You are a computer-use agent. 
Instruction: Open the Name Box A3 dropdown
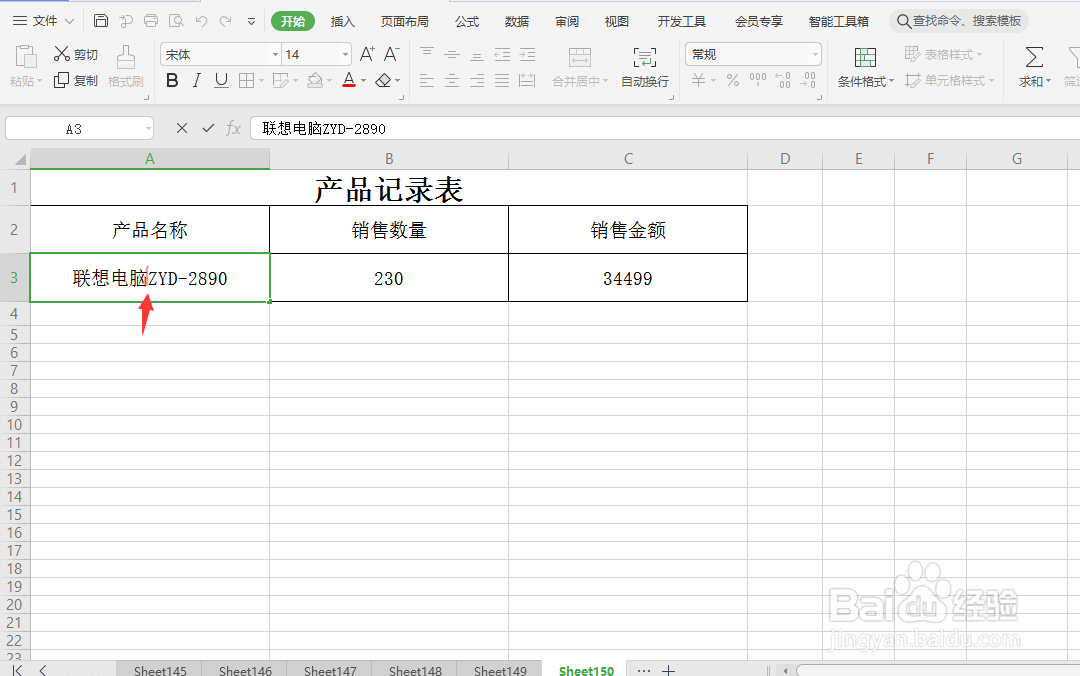(x=148, y=129)
